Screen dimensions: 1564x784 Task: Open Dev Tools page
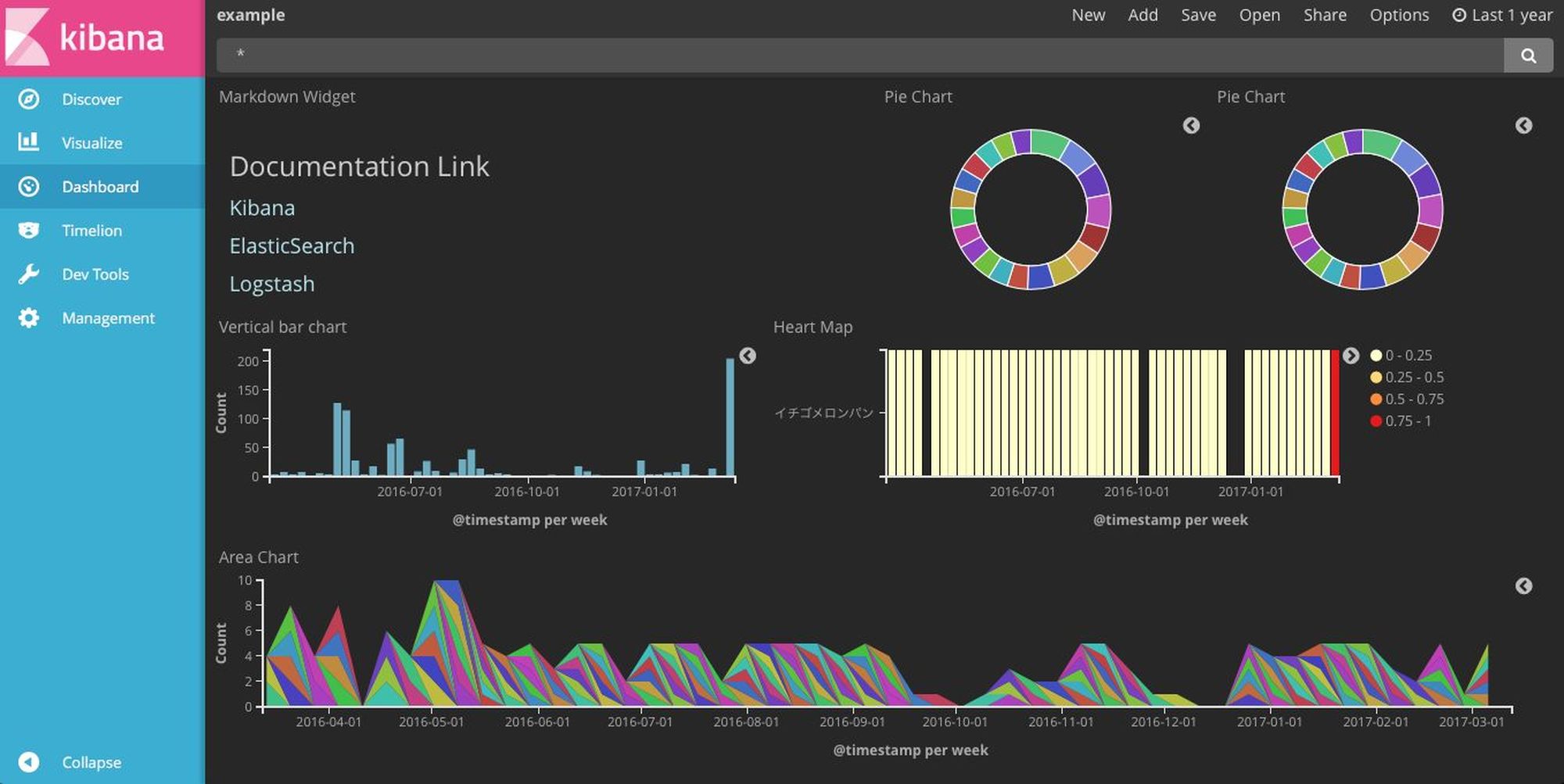coord(102,274)
